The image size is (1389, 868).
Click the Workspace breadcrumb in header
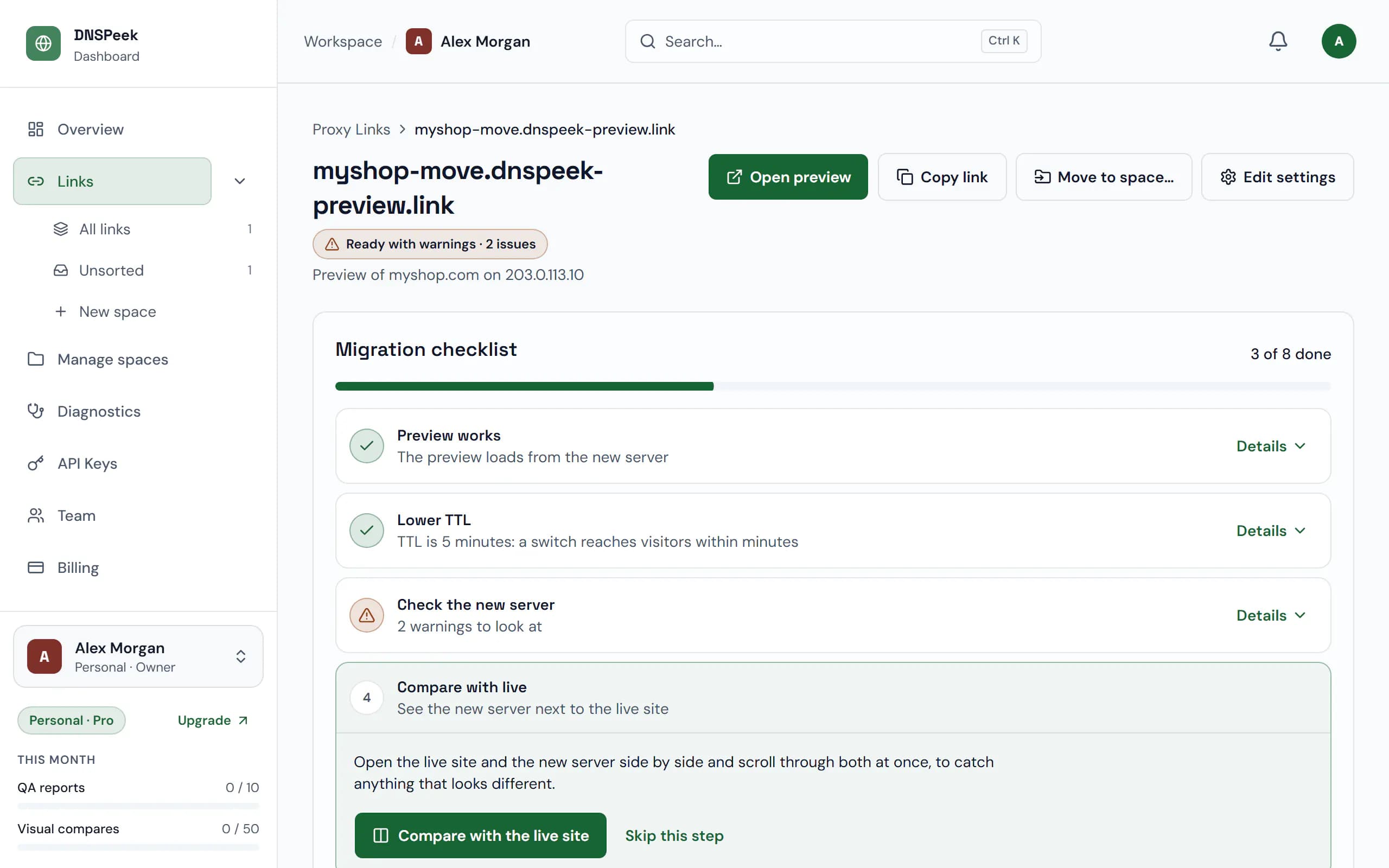[x=343, y=41]
